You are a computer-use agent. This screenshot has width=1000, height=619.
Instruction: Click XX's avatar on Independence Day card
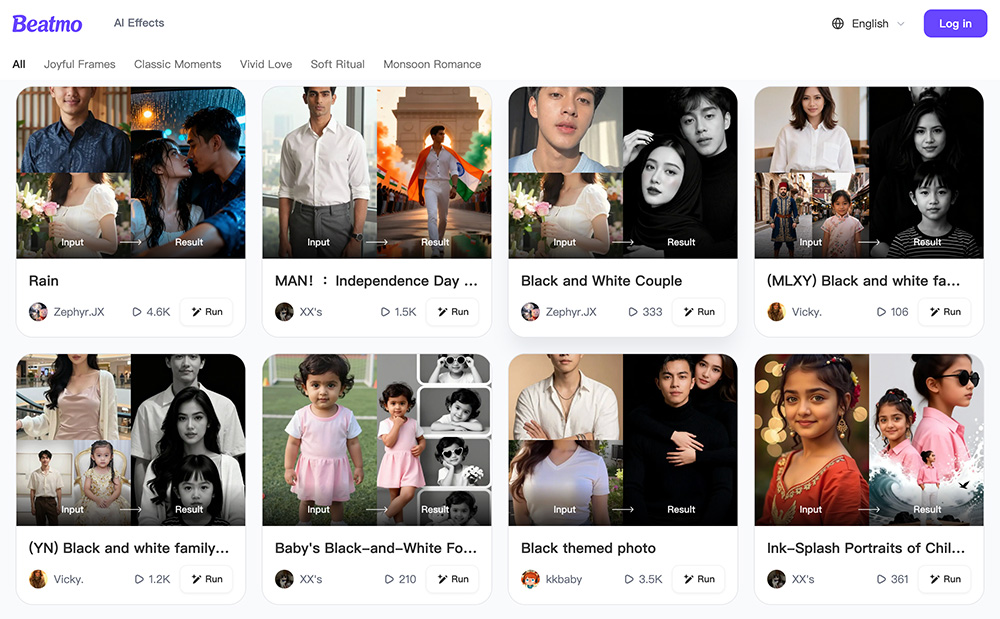[x=284, y=312]
